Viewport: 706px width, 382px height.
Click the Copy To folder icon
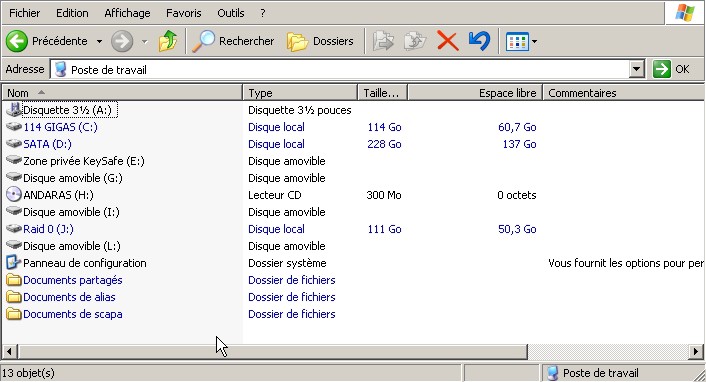tap(415, 41)
